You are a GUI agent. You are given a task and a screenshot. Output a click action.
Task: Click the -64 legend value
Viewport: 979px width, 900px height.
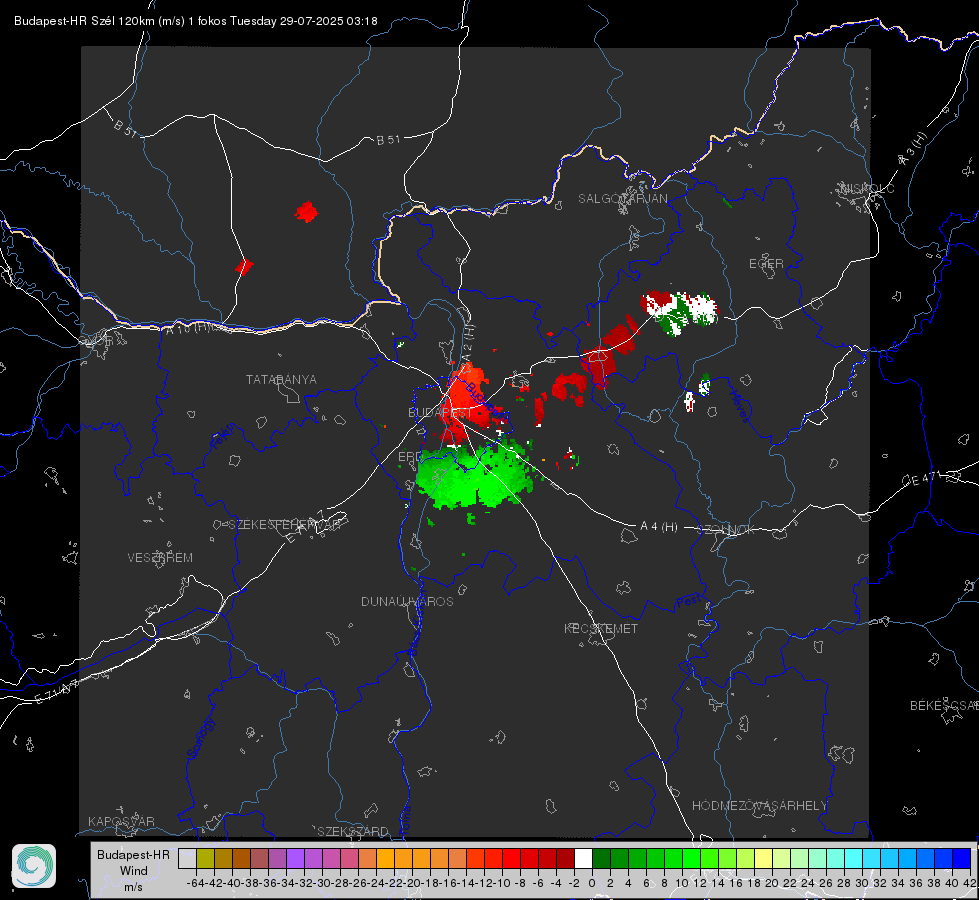196,883
